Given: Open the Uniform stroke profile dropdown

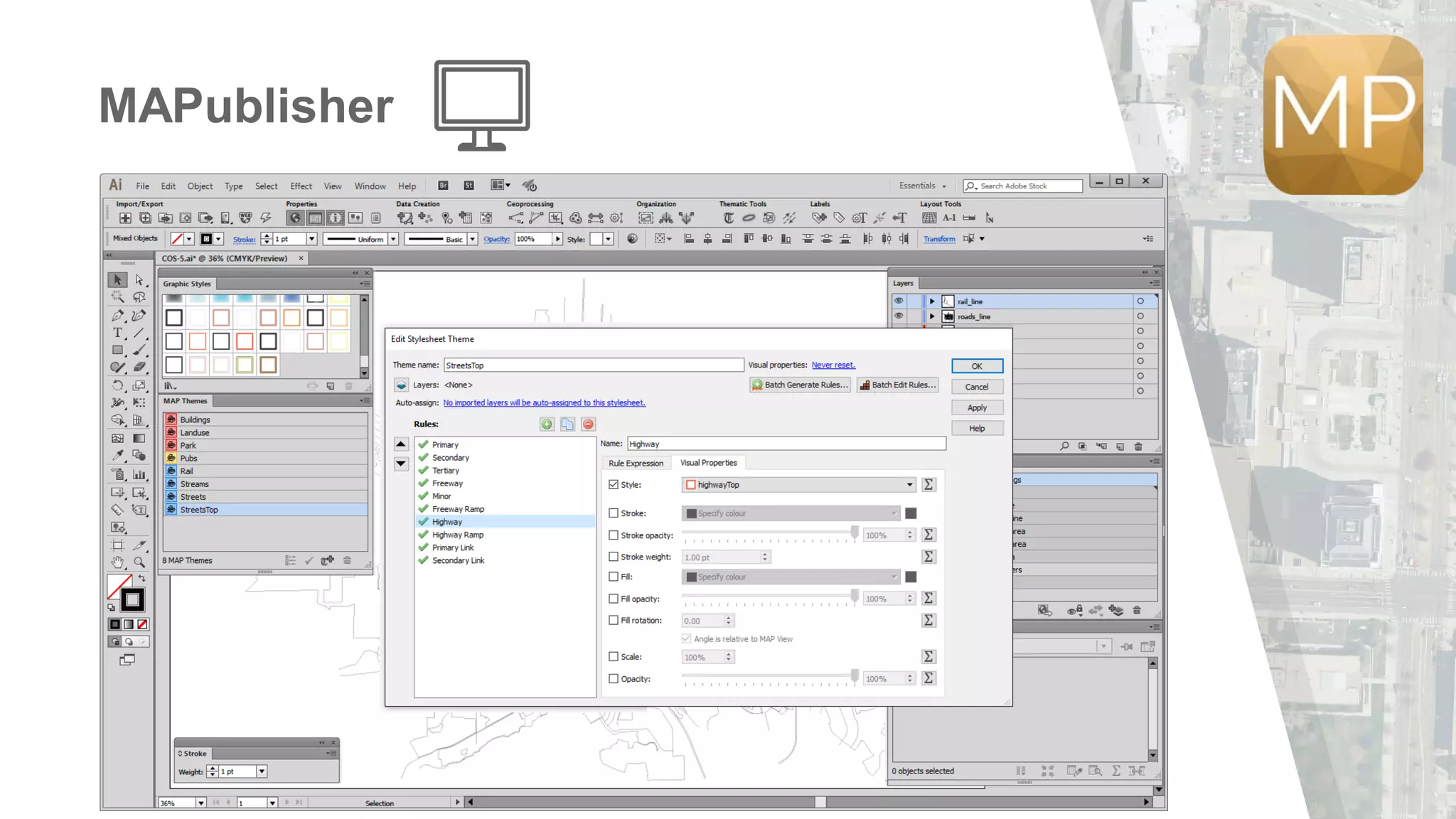Looking at the screenshot, I should 393,239.
